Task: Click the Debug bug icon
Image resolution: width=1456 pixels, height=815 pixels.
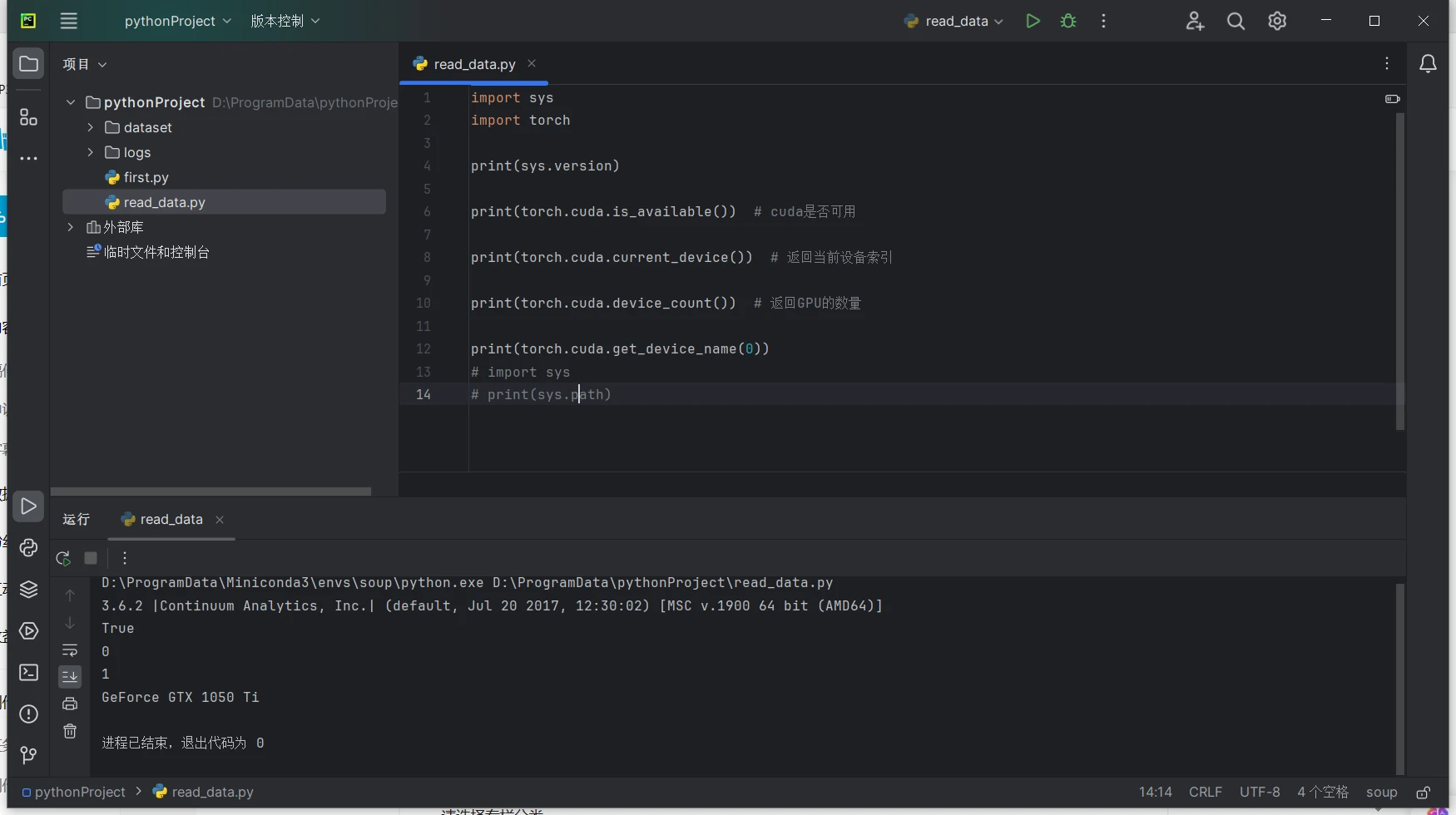Action: [x=1068, y=21]
